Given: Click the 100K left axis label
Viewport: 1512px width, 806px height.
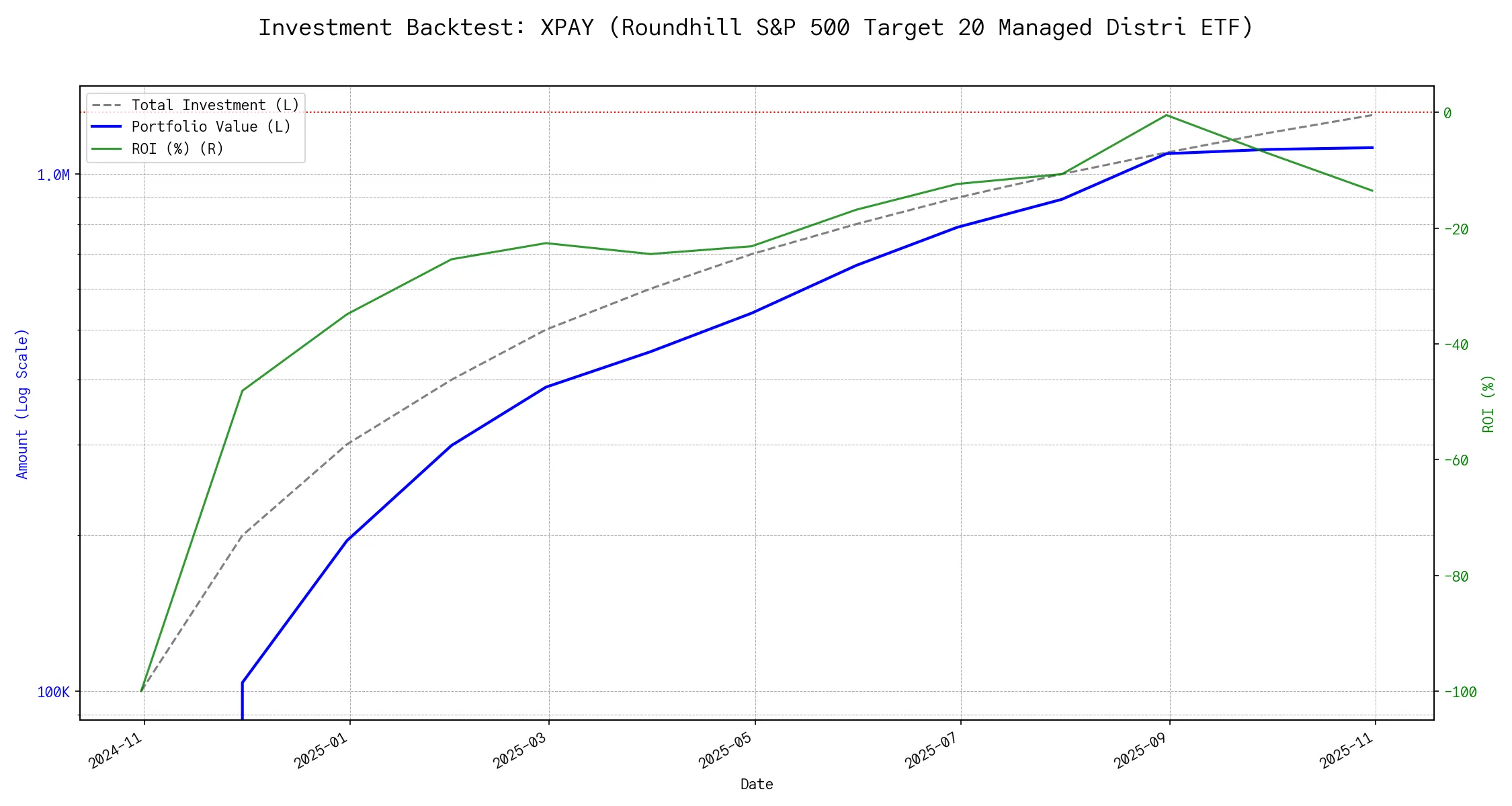Looking at the screenshot, I should pos(53,692).
